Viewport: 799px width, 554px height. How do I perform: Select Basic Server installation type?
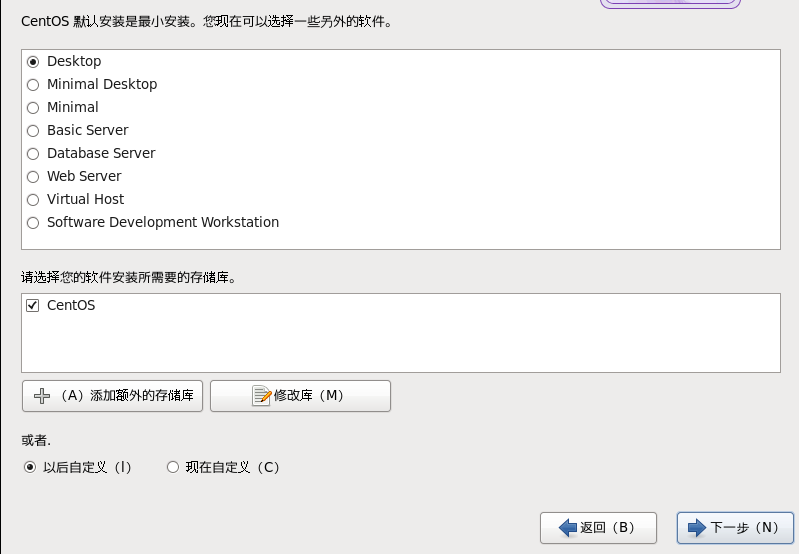(x=33, y=130)
